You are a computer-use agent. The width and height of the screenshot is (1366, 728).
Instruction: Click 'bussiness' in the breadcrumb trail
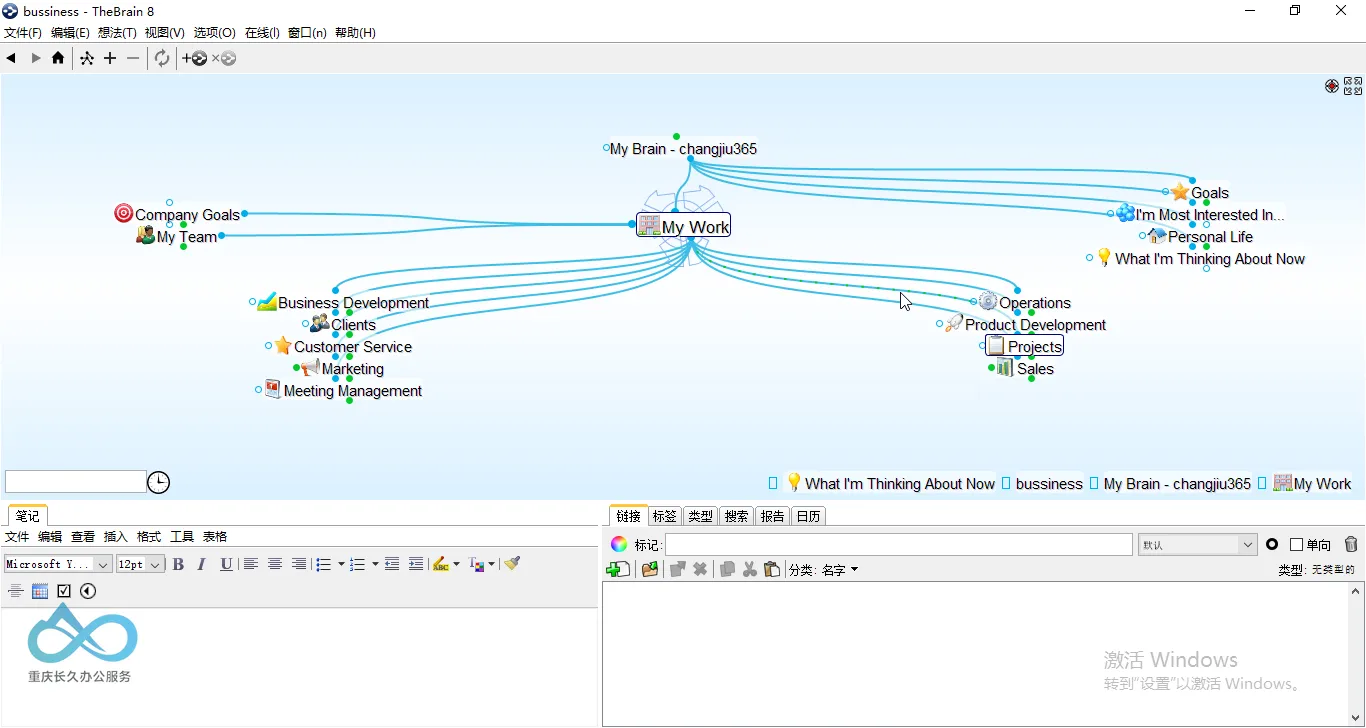(x=1049, y=484)
